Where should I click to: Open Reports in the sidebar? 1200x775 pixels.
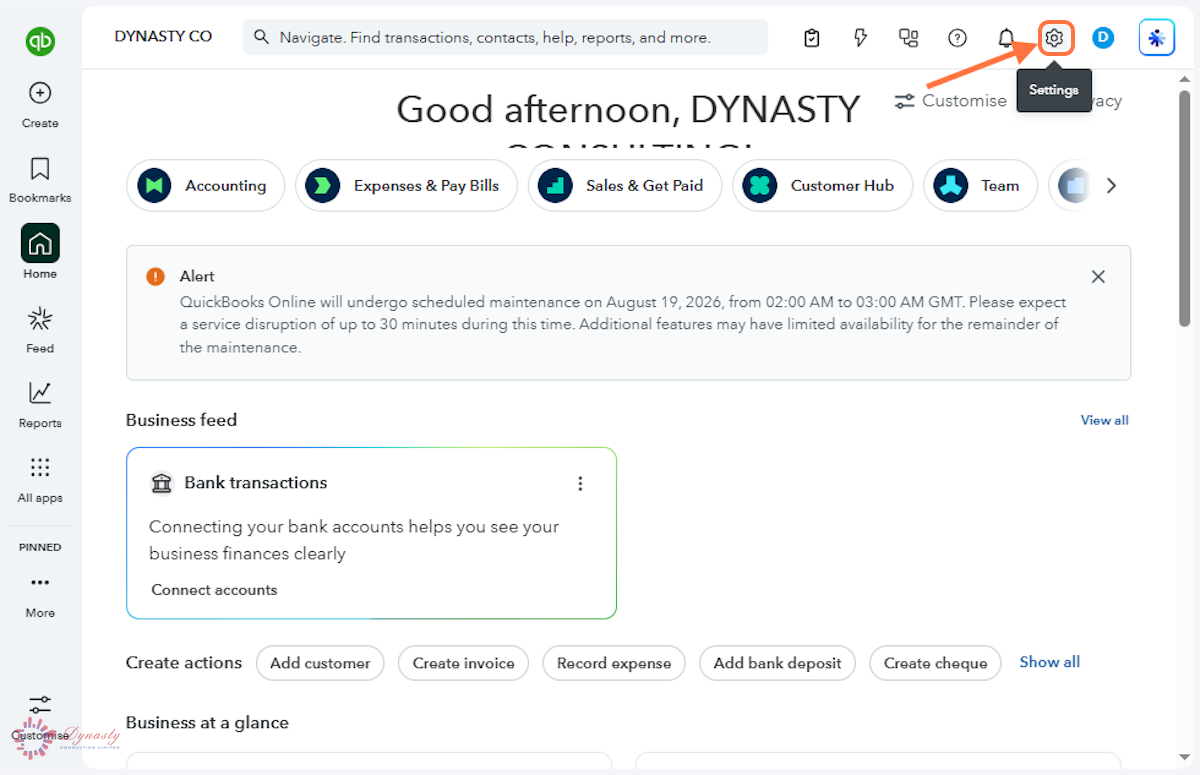pos(40,405)
